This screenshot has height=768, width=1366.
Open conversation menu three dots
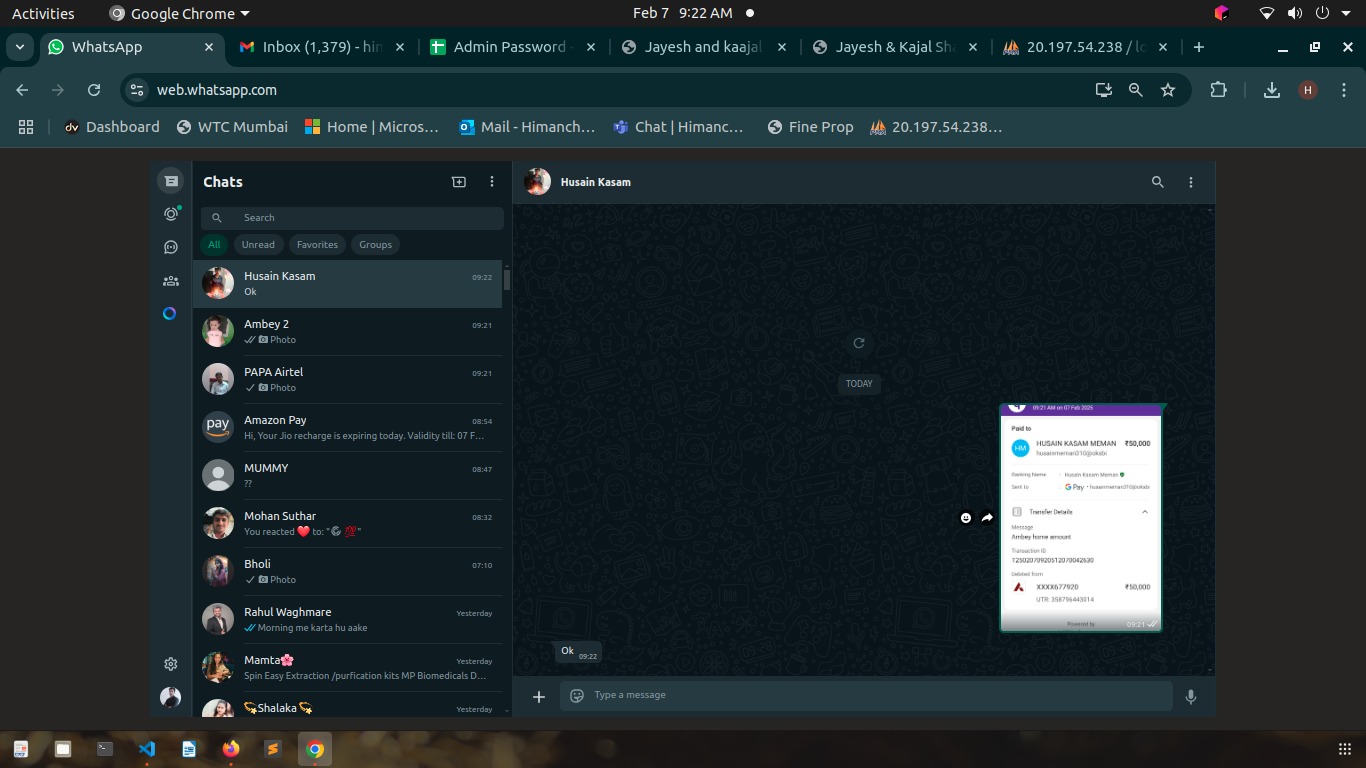tap(1191, 182)
